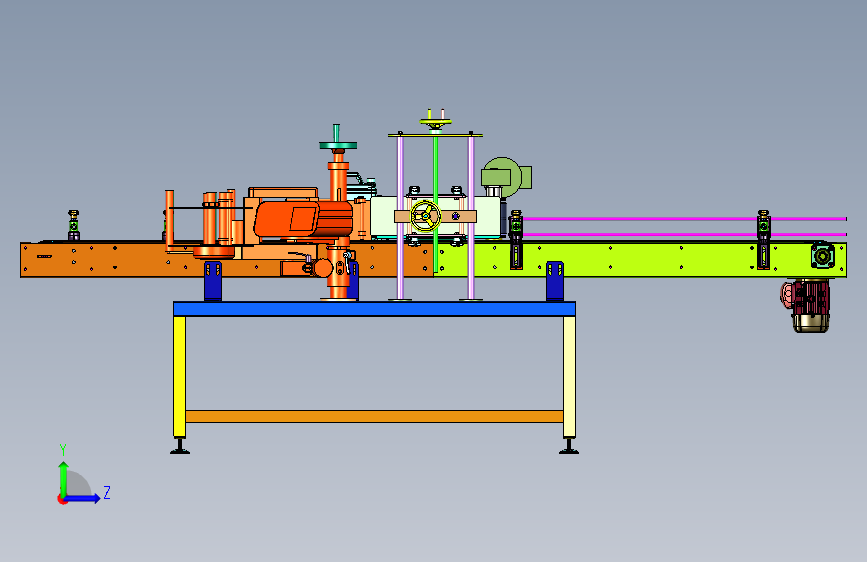Pick the small yellow handwheel atop the frame
The height and width of the screenshot is (562, 867).
436,121
